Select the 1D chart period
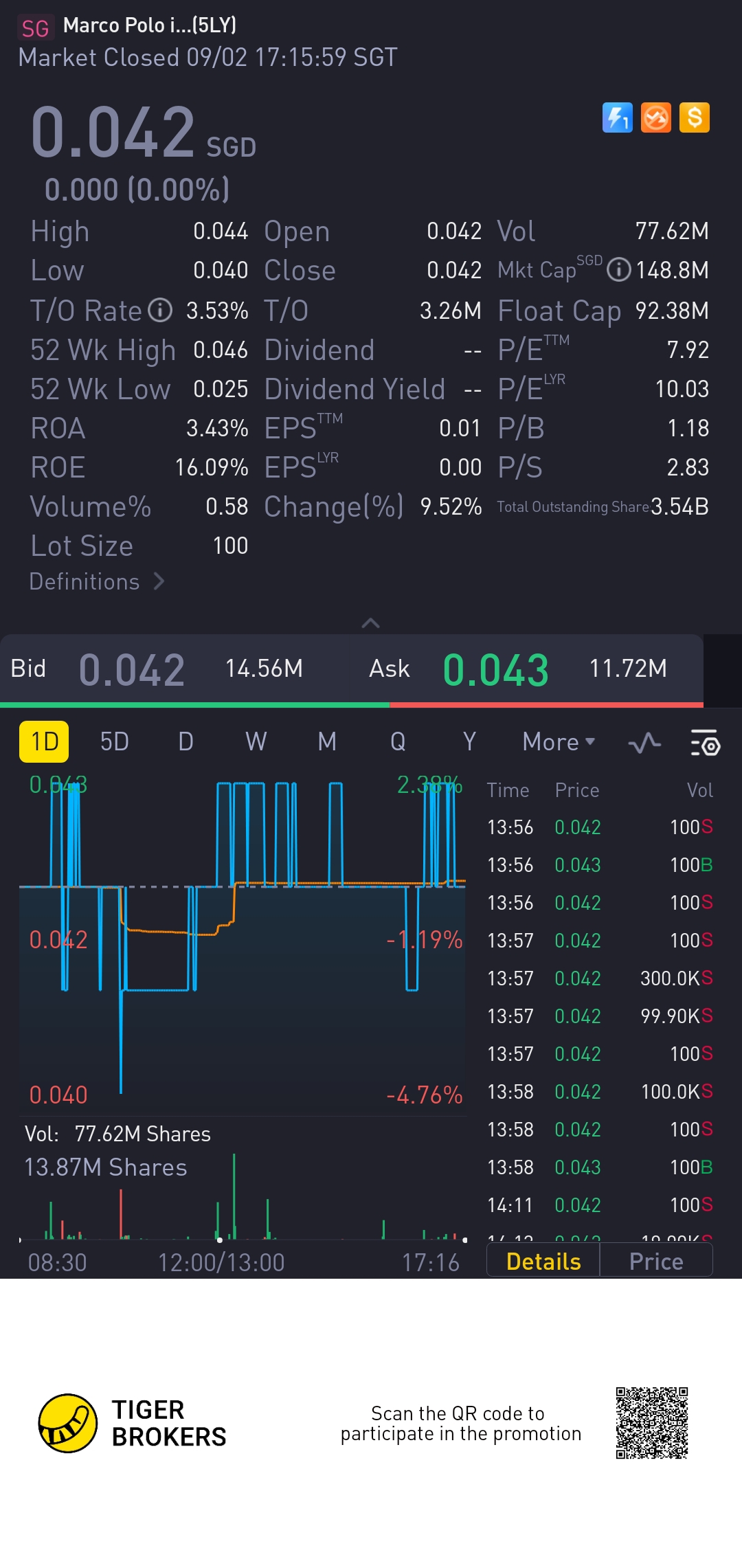 tap(44, 742)
